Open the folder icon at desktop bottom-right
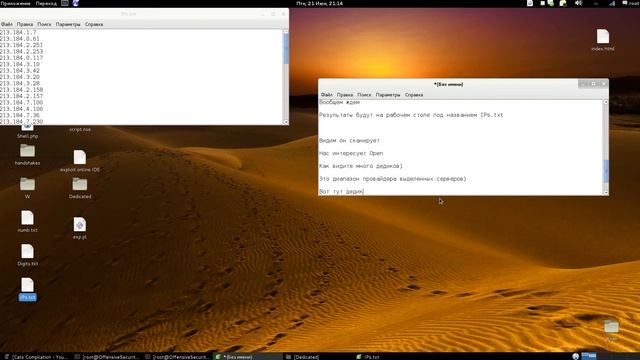Image resolution: width=640 pixels, height=360 pixels. coord(611,327)
